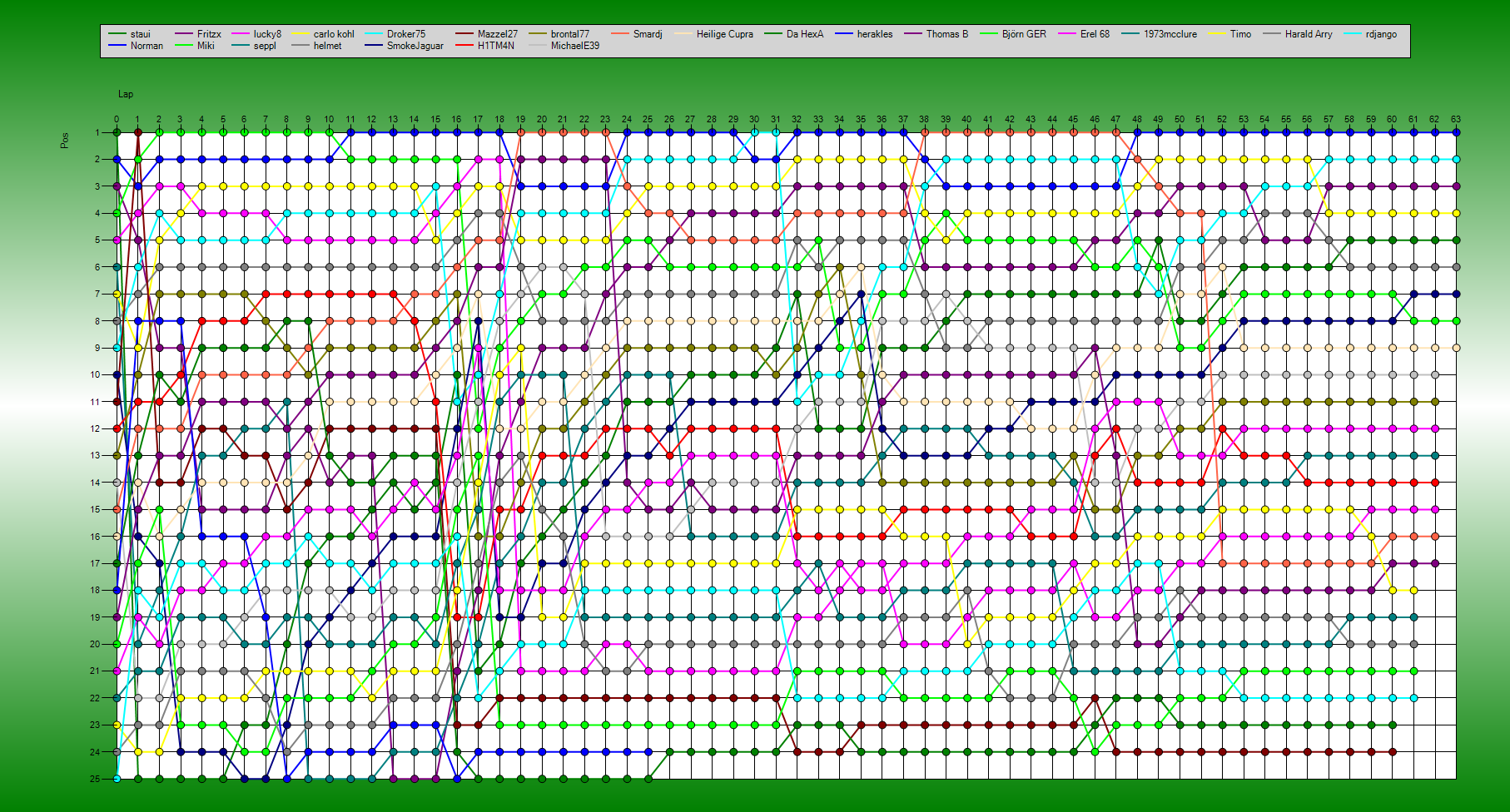Select the 'seppl' legend label
Viewport: 1510px width, 812px height.
click(x=265, y=46)
